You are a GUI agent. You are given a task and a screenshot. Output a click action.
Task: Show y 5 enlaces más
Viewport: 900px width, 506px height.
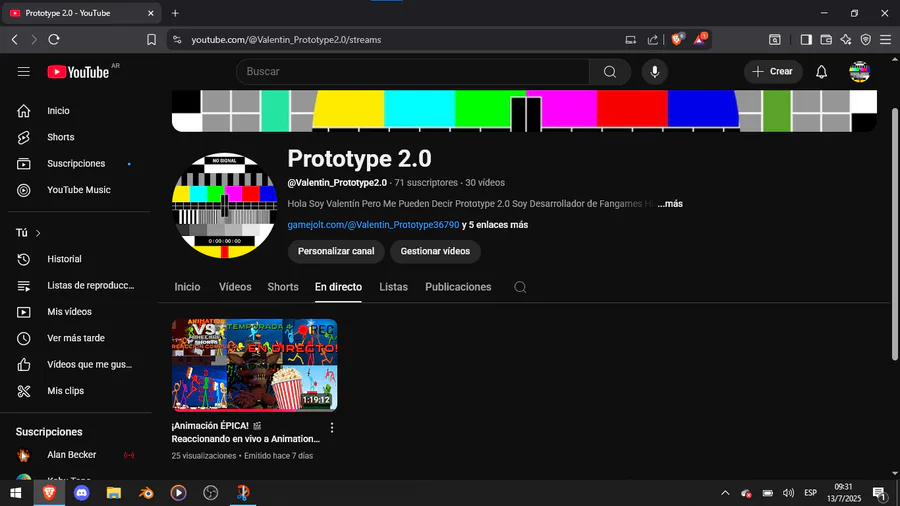pyautogui.click(x=495, y=225)
